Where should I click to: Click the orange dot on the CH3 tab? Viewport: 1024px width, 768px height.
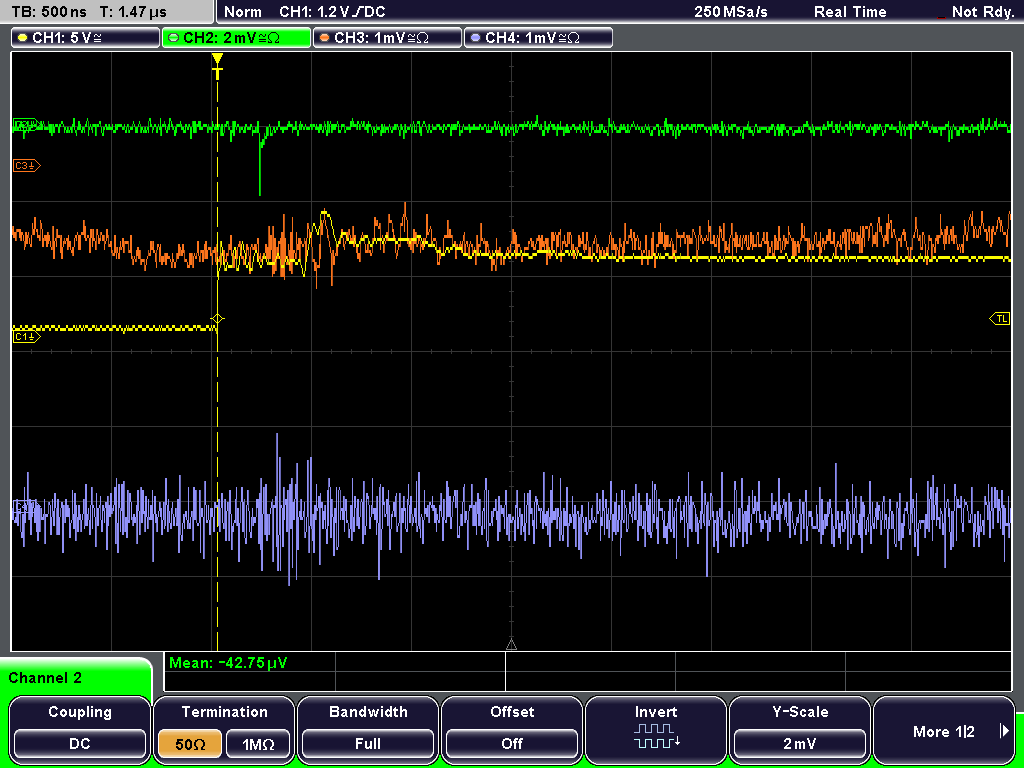coord(324,38)
